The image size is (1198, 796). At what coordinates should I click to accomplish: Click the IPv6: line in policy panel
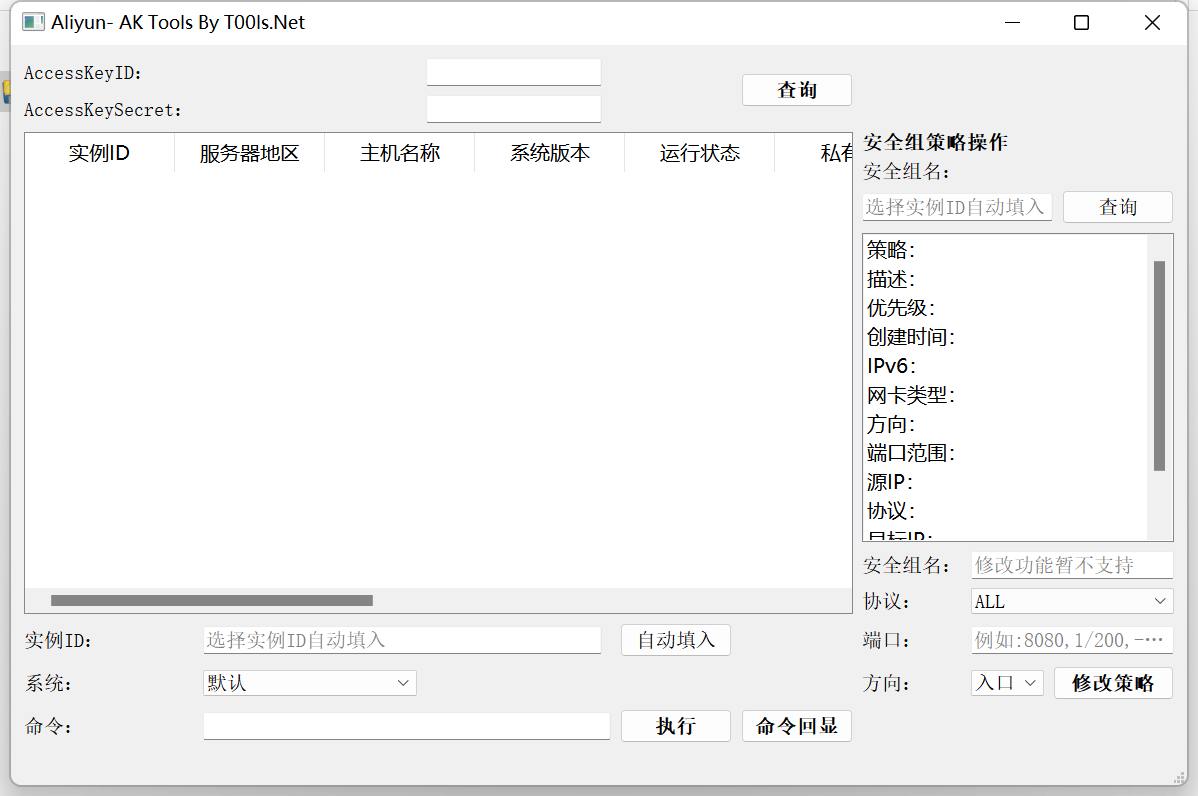click(891, 366)
